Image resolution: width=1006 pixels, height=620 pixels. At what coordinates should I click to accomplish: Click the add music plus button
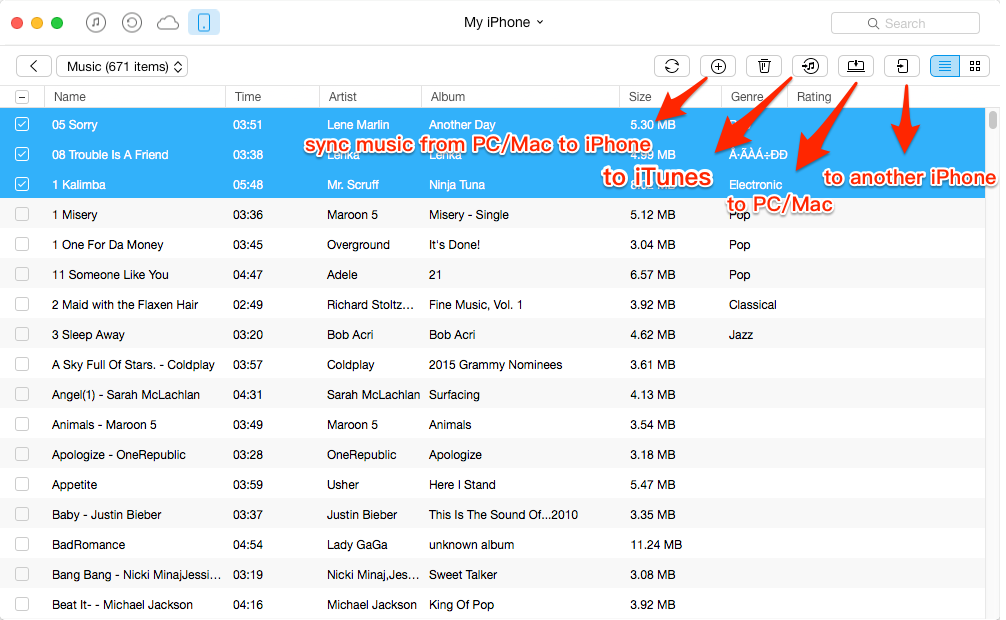click(x=718, y=66)
